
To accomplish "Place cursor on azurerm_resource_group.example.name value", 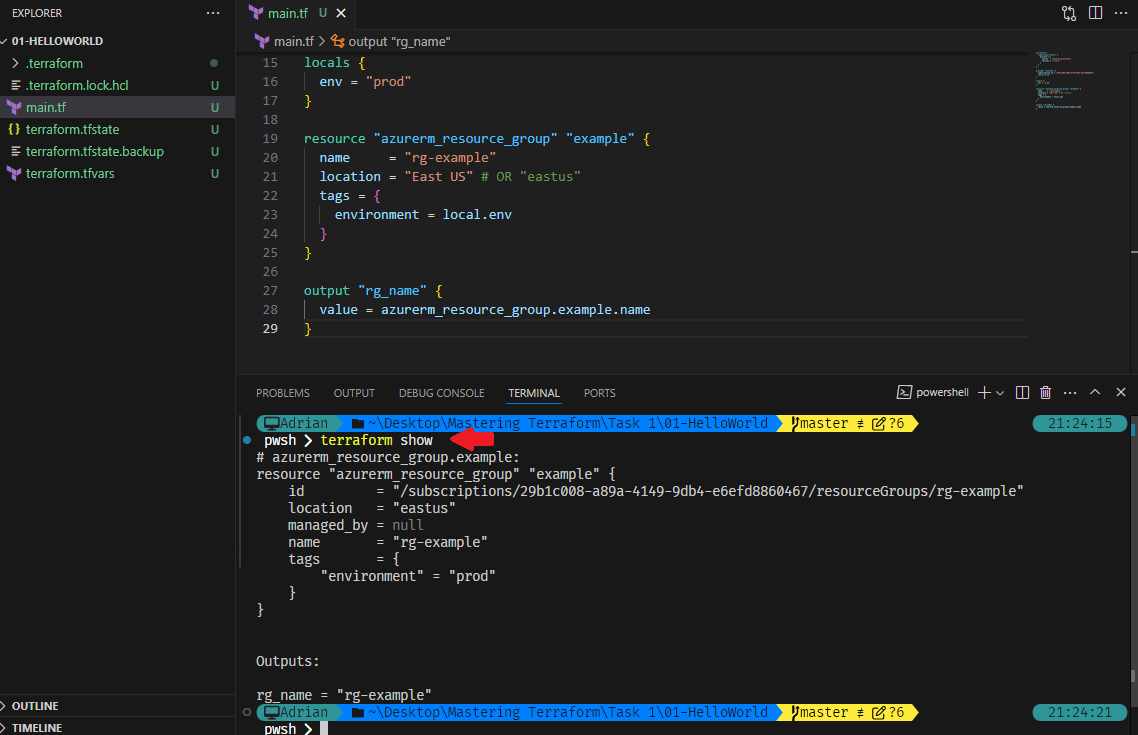I will 515,310.
